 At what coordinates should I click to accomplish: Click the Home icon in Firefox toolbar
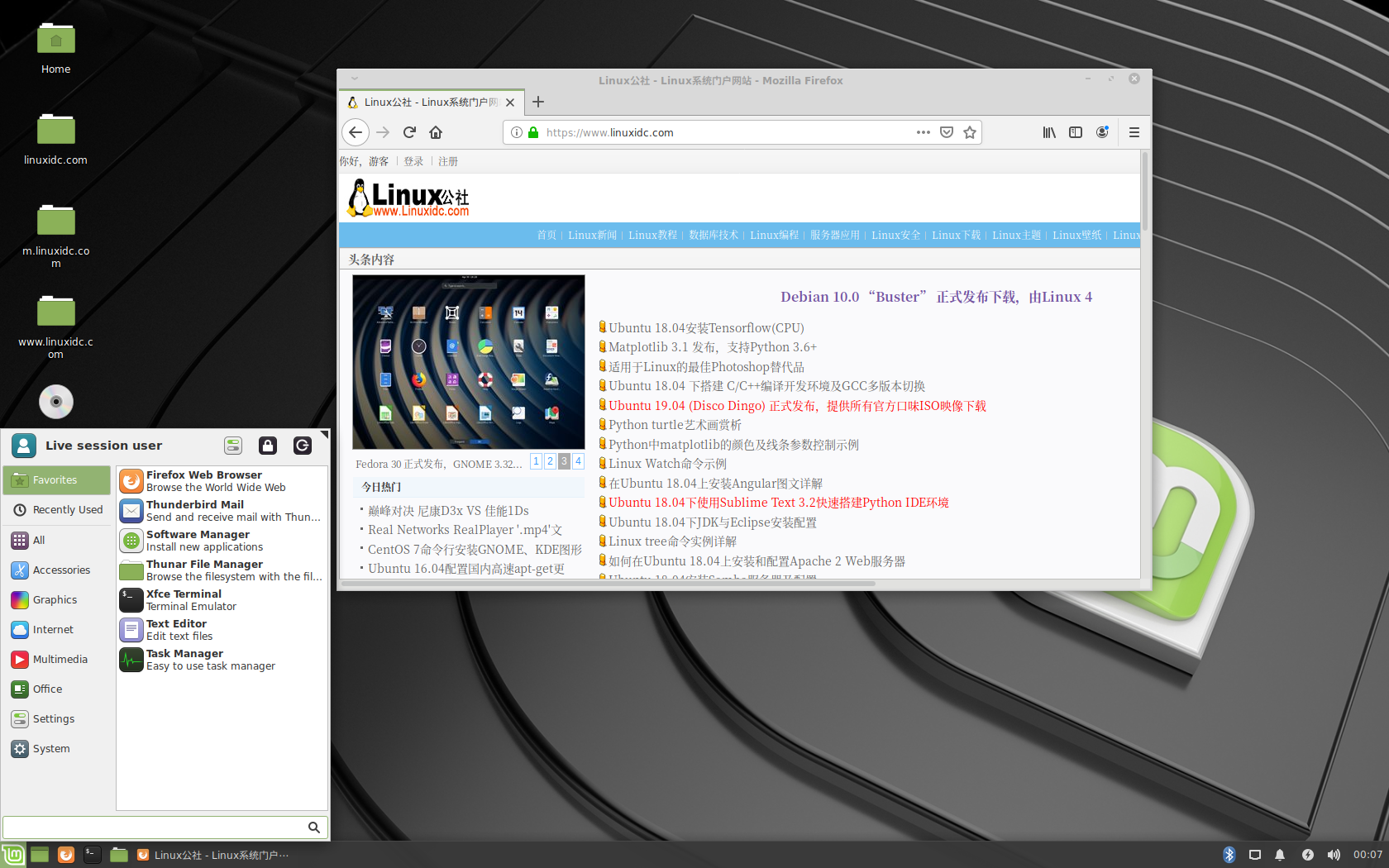click(x=436, y=132)
